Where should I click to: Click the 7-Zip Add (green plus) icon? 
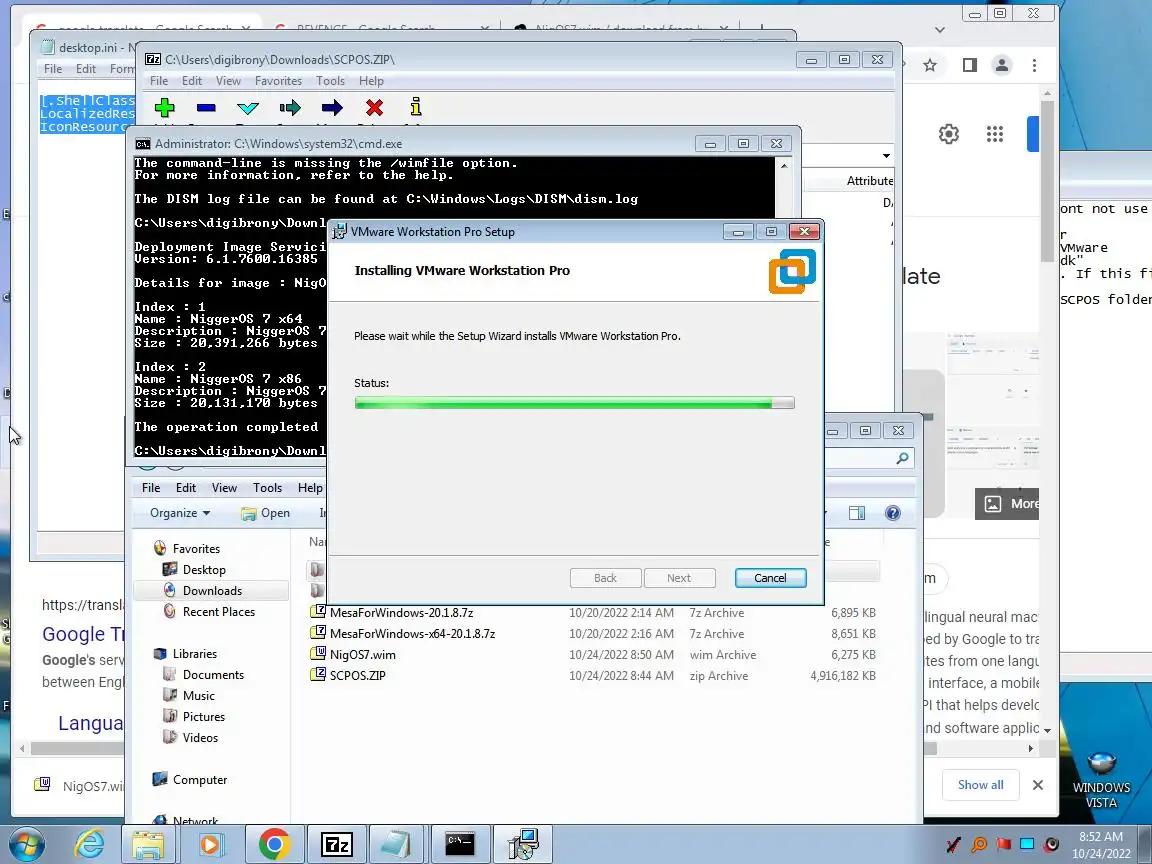pos(165,108)
